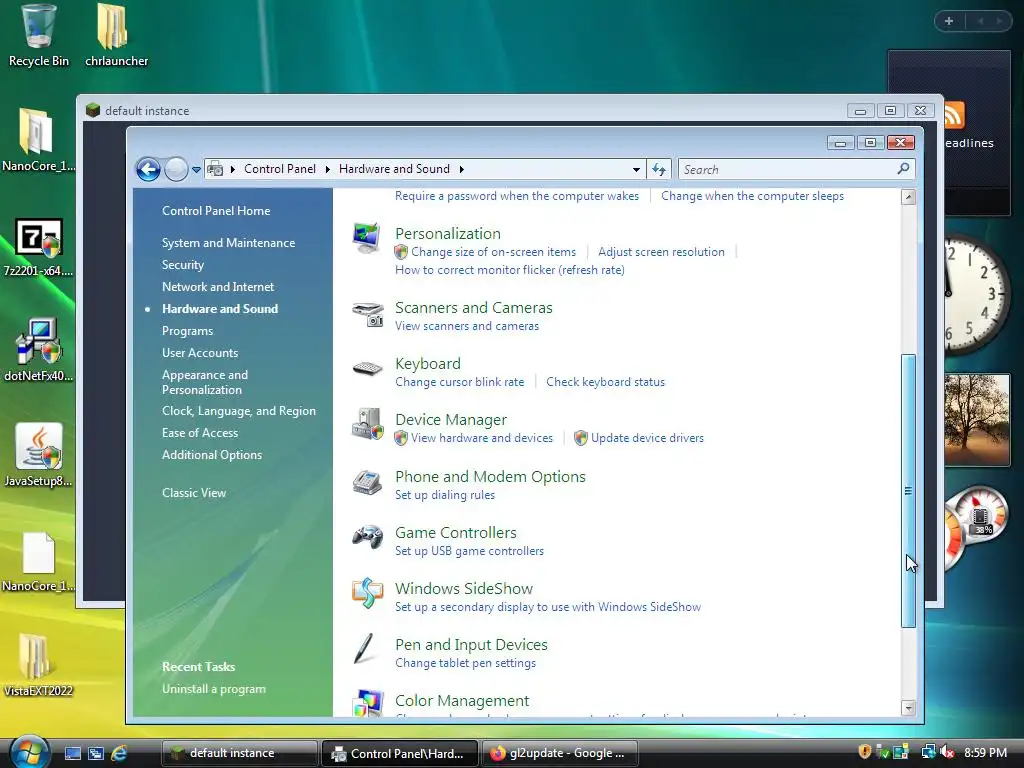
Task: Click Switch between windows quick launch icon
Action: [x=96, y=754]
